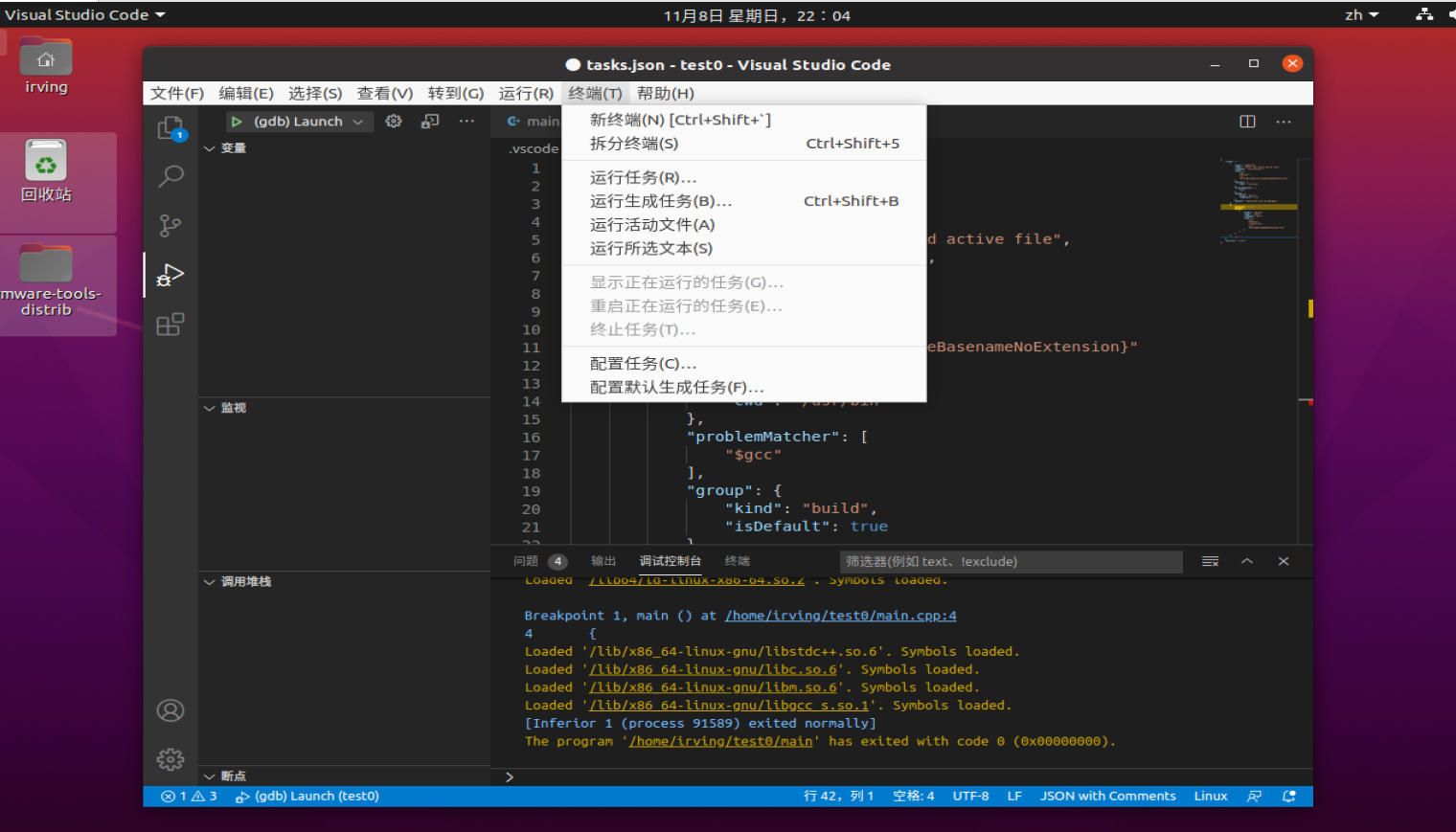Collapse the 监视 section
Viewport: 1456px width, 832px height.
point(344,408)
